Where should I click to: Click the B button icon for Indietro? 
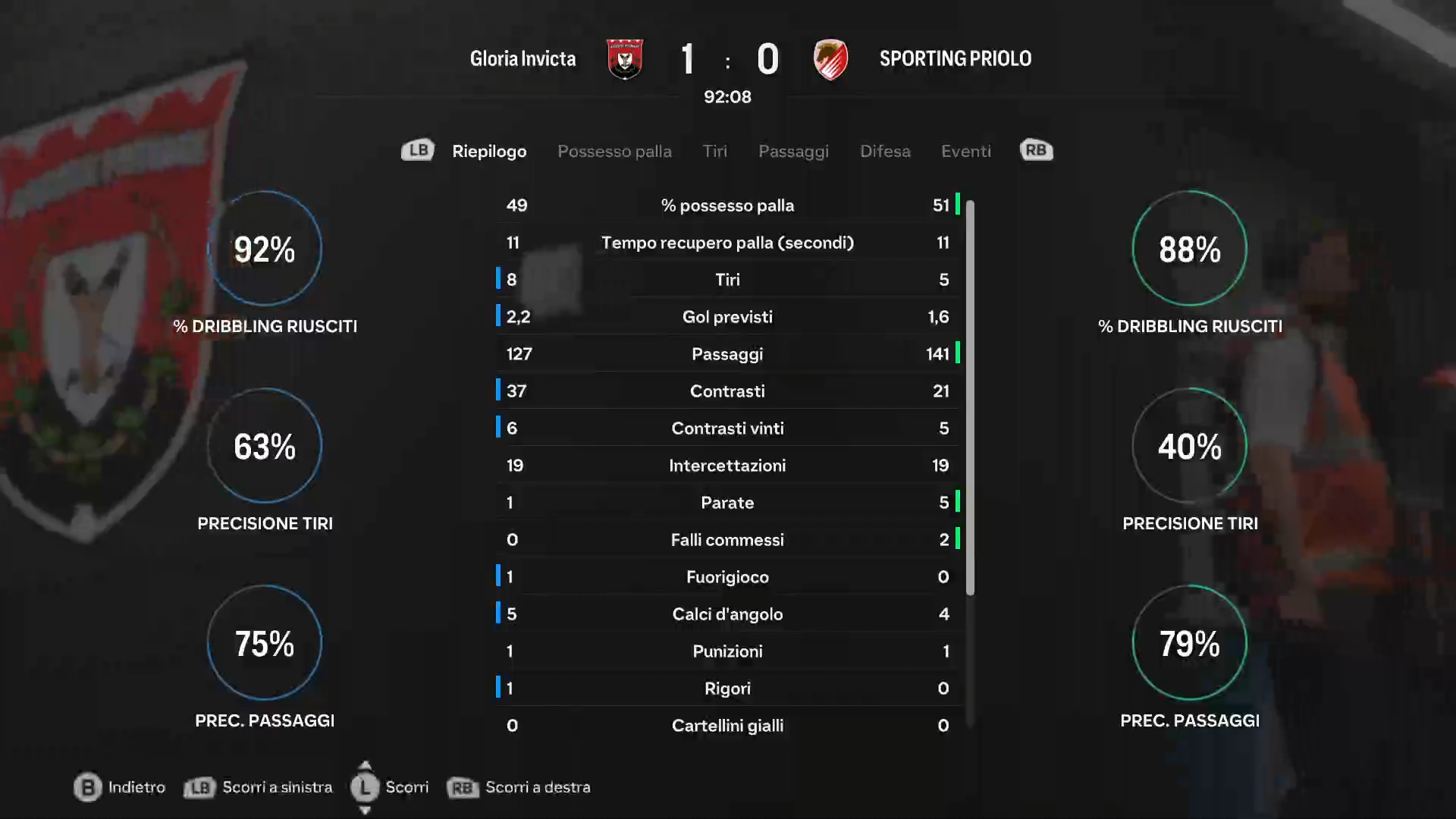88,787
